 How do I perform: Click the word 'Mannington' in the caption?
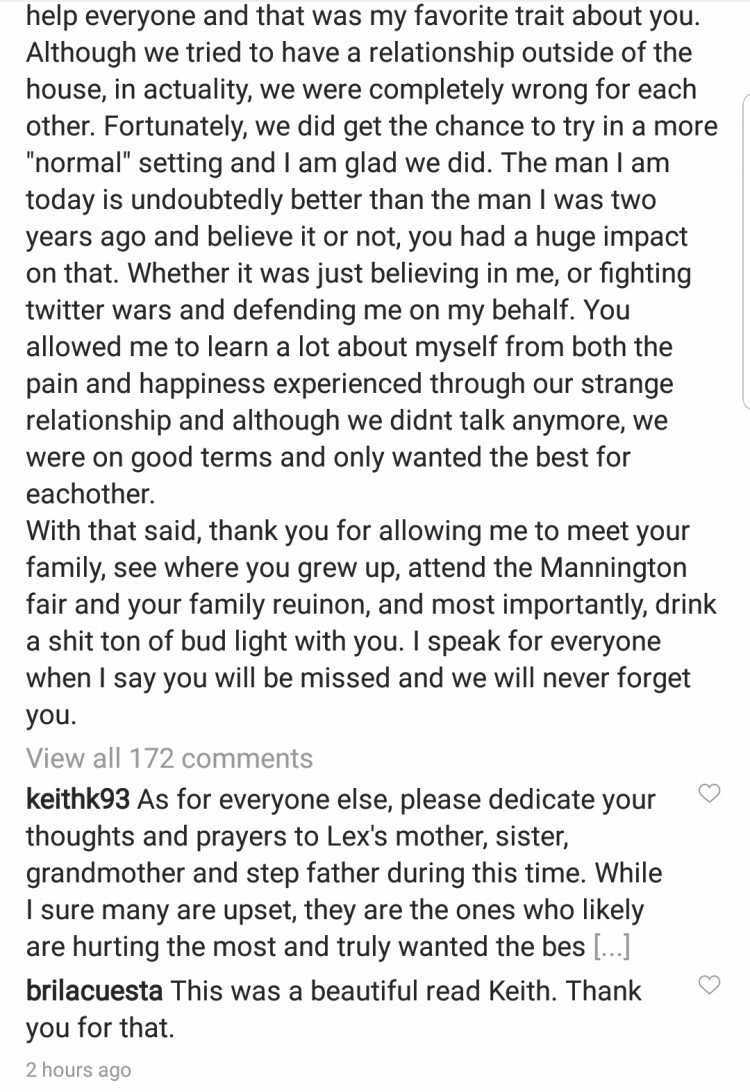614,568
